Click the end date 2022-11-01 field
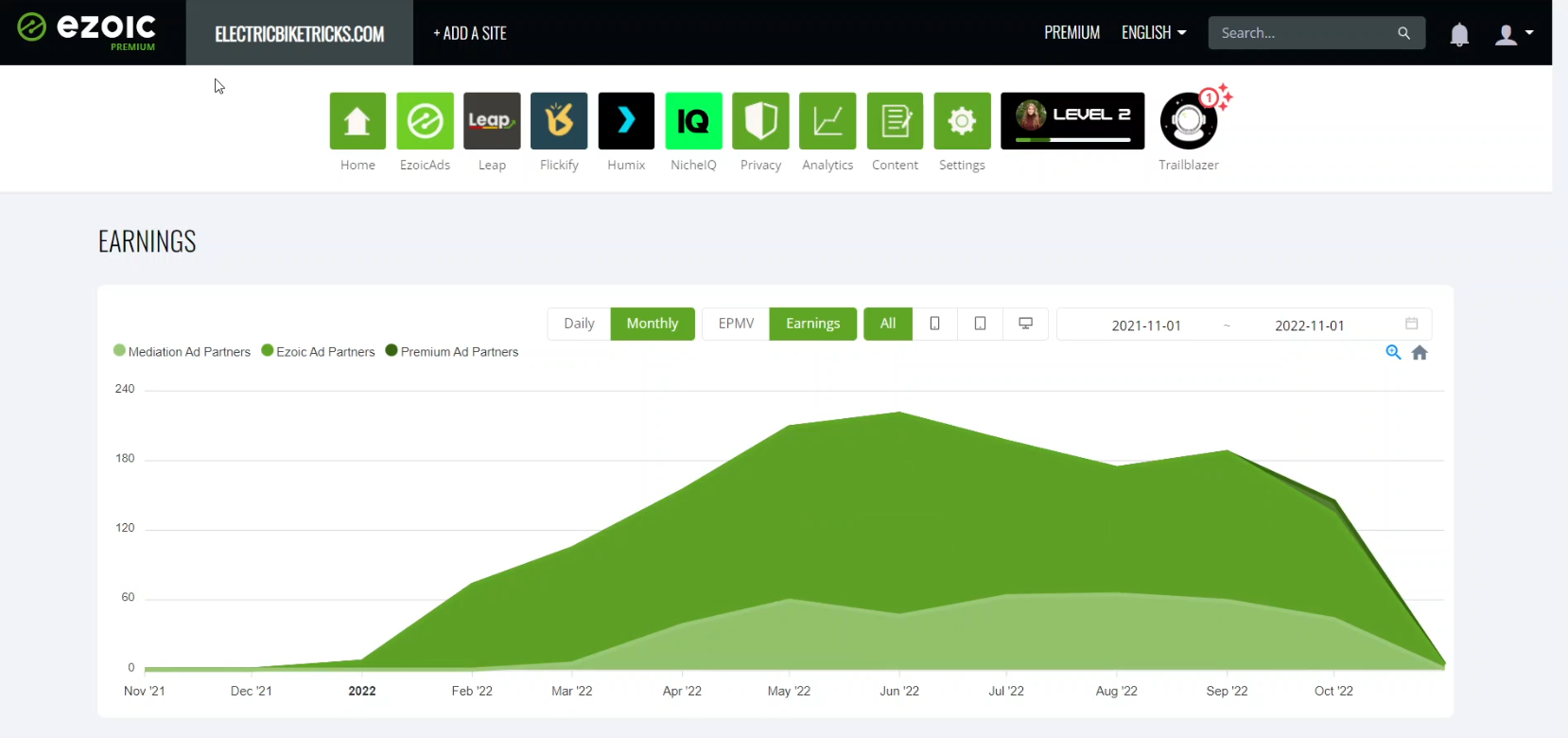 (1309, 325)
